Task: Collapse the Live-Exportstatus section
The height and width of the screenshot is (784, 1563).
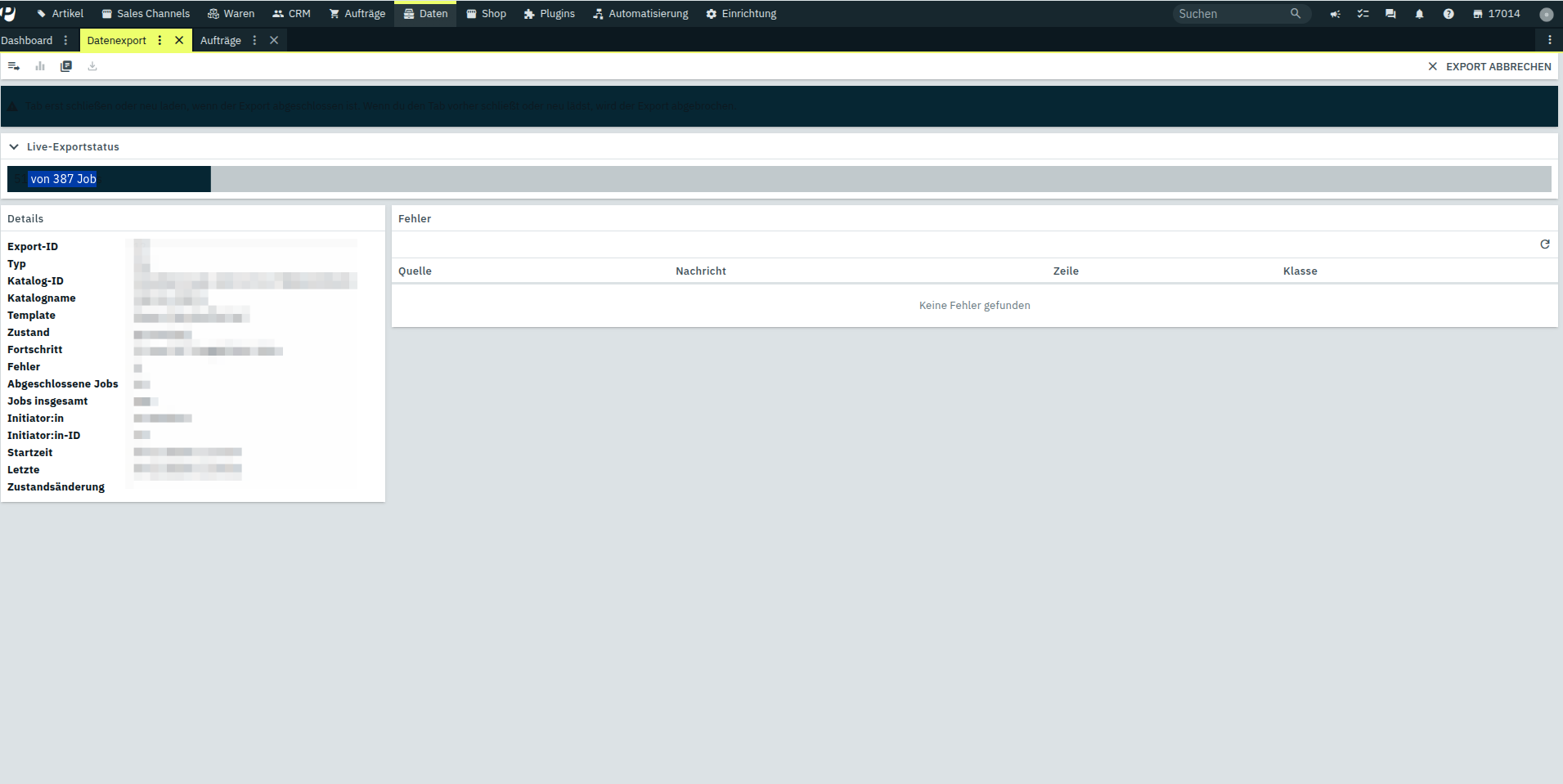Action: [14, 147]
